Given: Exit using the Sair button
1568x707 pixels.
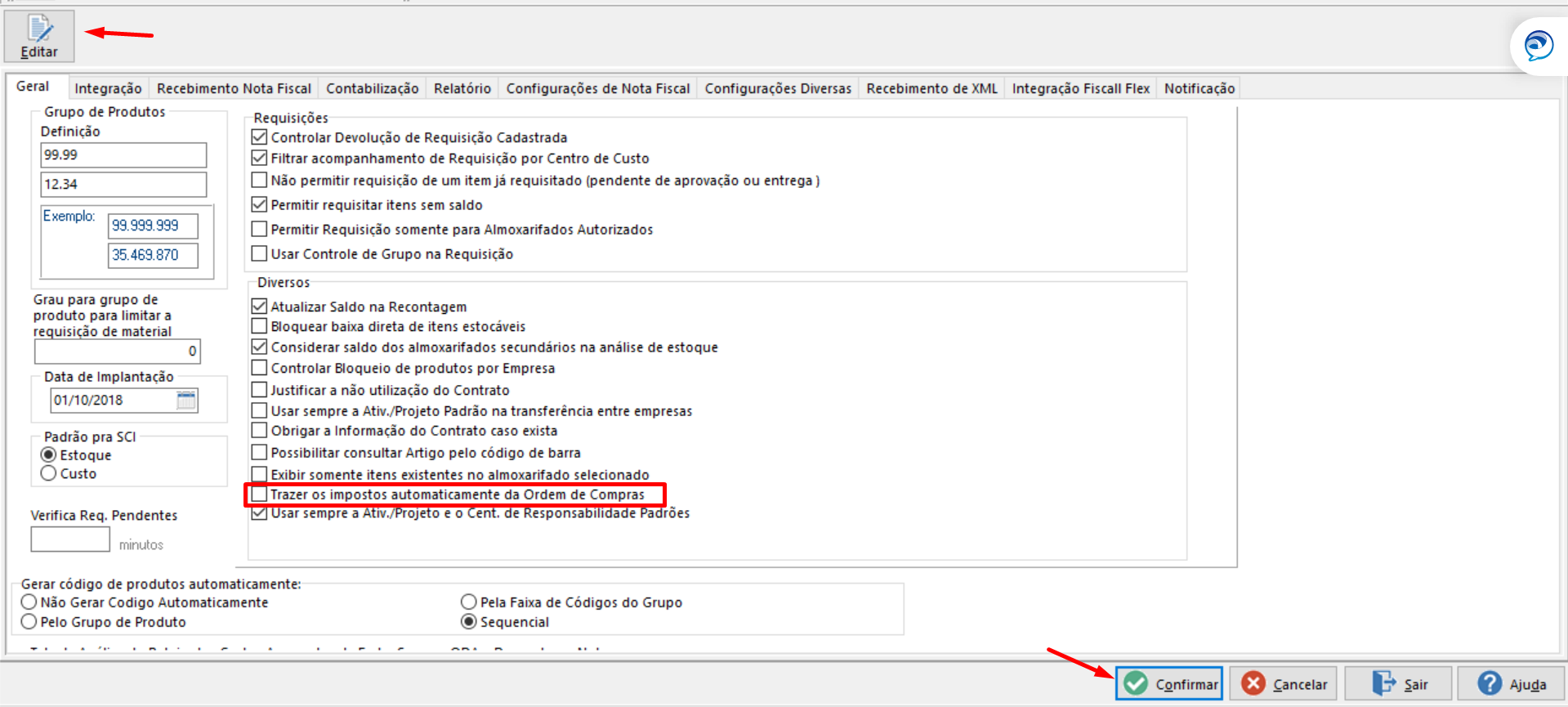Looking at the screenshot, I should point(1399,683).
